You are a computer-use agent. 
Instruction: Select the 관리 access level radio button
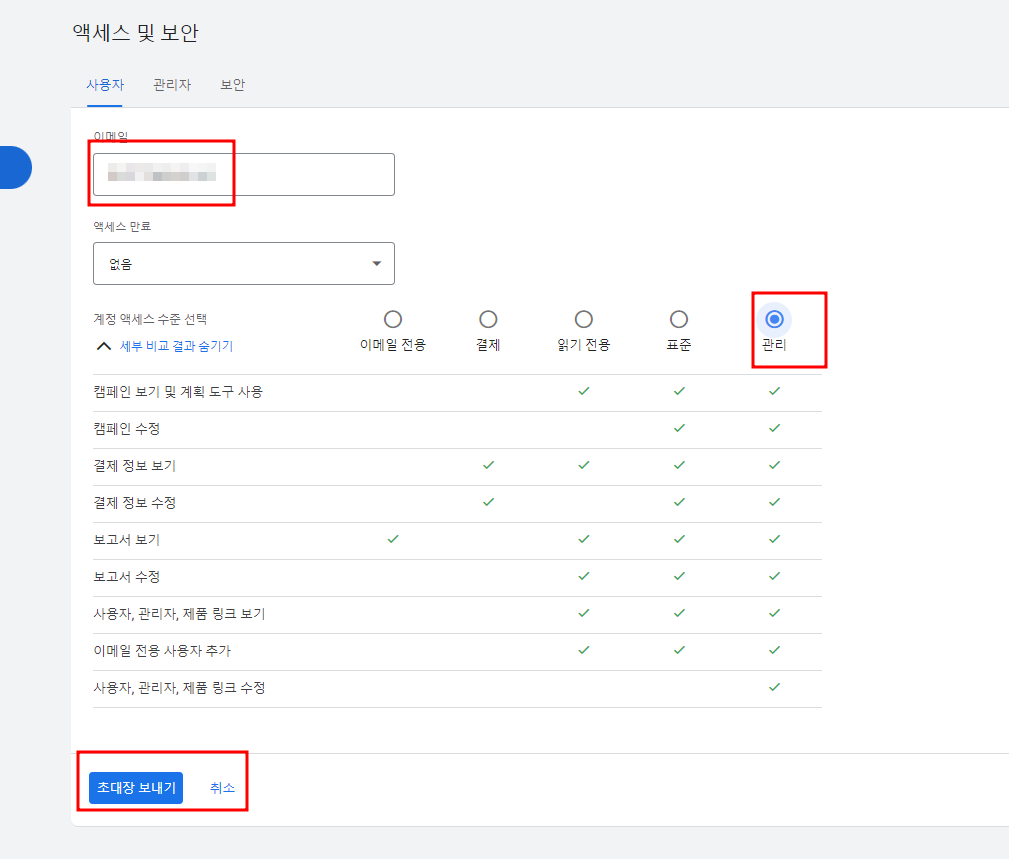click(774, 318)
